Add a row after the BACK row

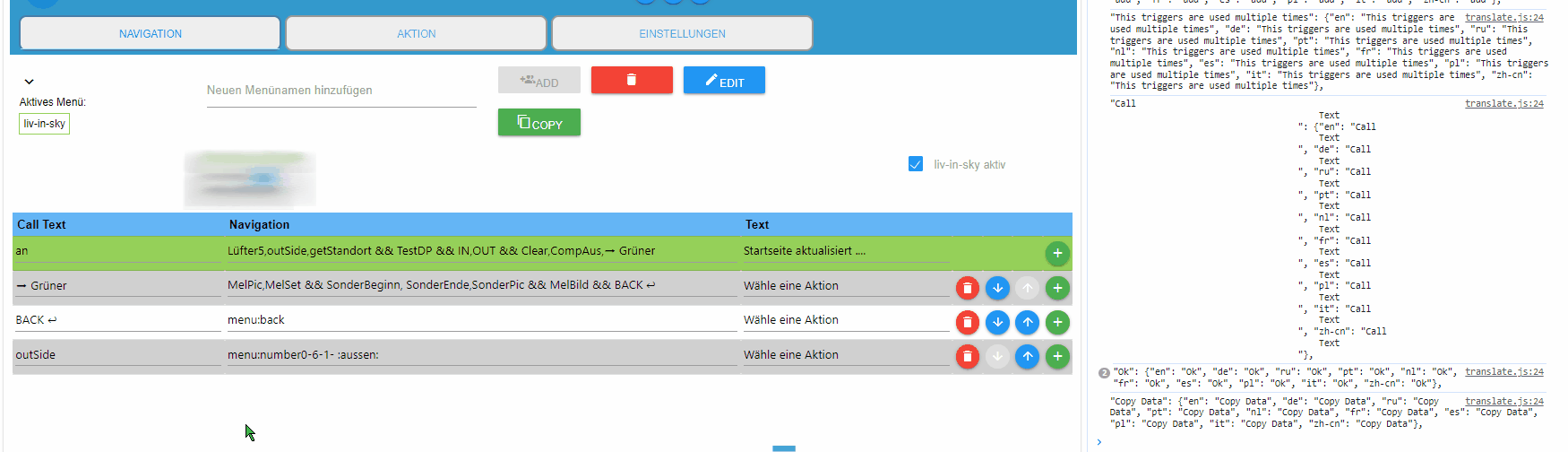pyautogui.click(x=1057, y=322)
